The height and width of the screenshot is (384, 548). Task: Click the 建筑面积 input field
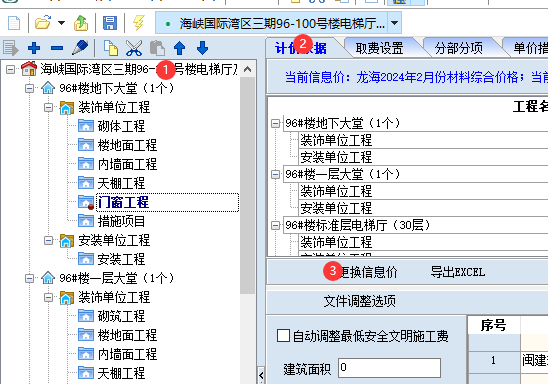tap(389, 368)
